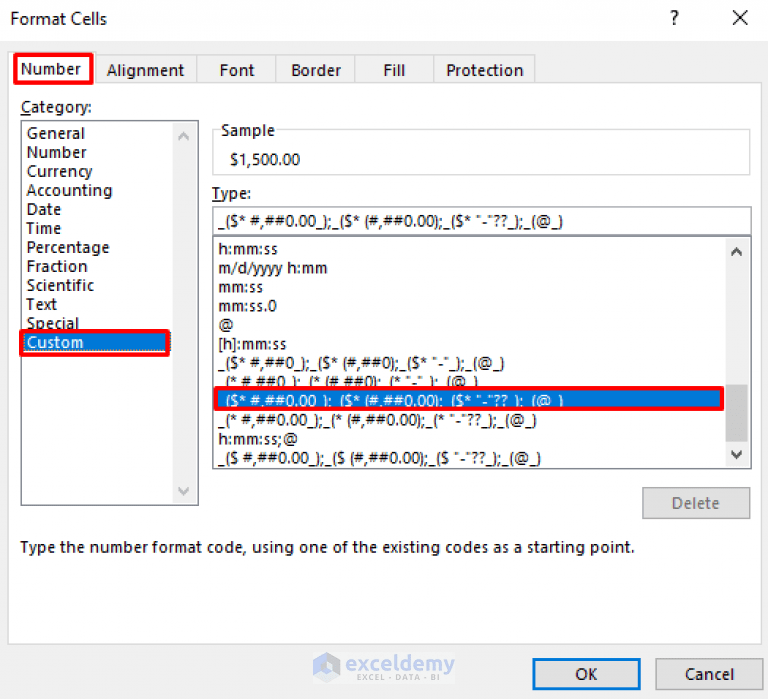Image resolution: width=768 pixels, height=699 pixels.
Task: Select Custom category
Action: 95,342
